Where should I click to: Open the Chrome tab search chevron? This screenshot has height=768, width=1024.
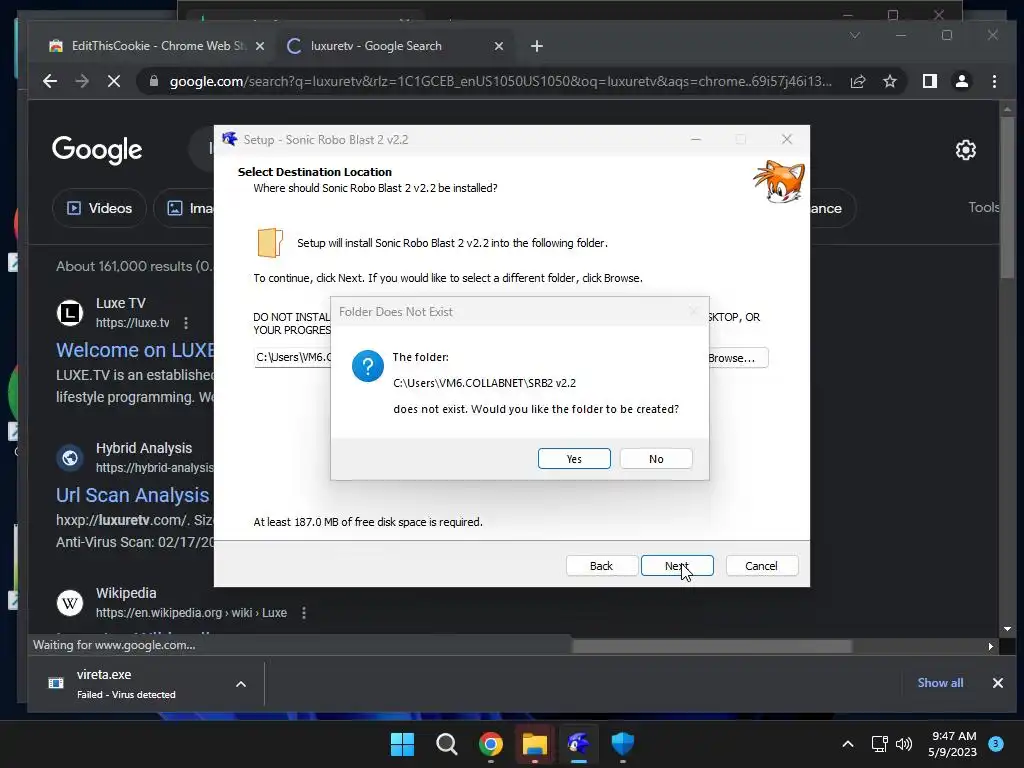pyautogui.click(x=855, y=35)
